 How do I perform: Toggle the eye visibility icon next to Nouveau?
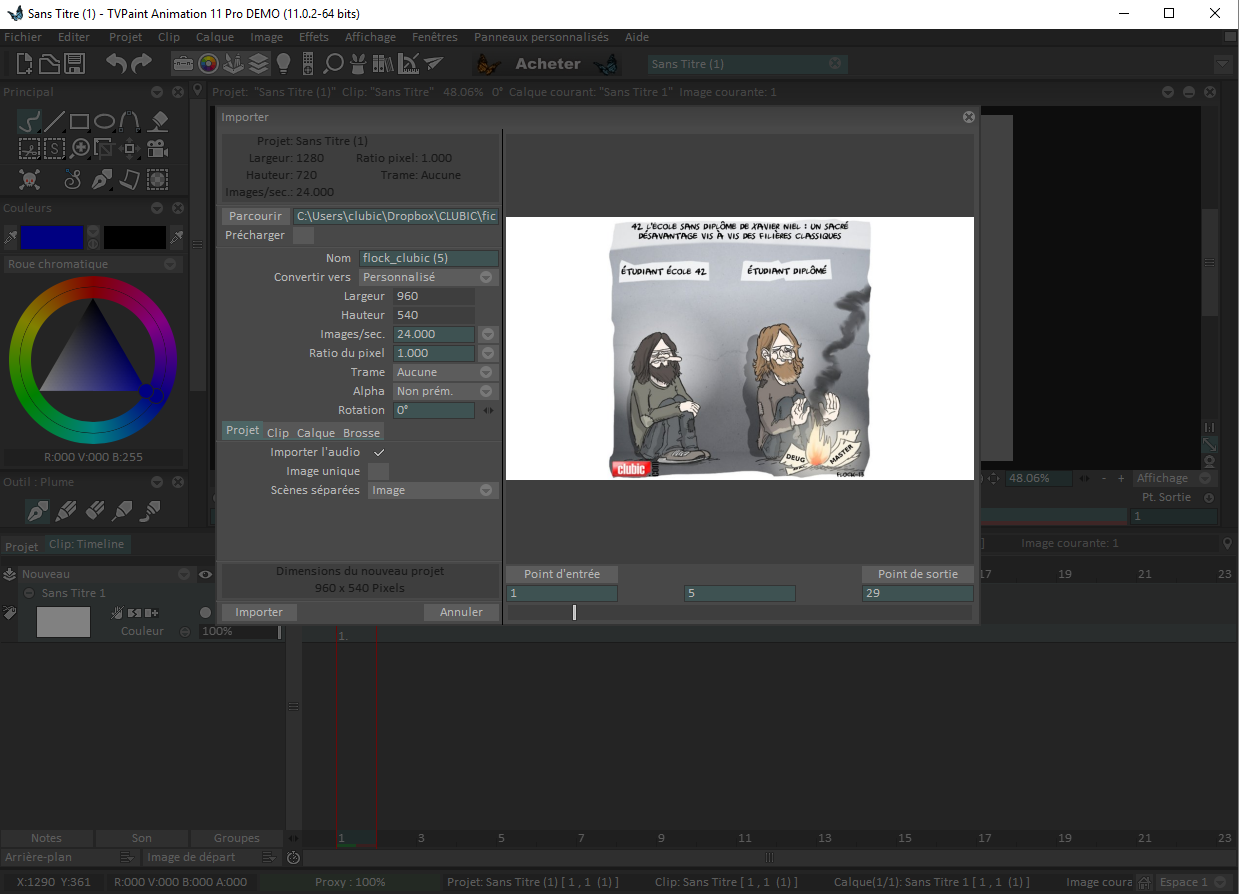click(x=205, y=575)
